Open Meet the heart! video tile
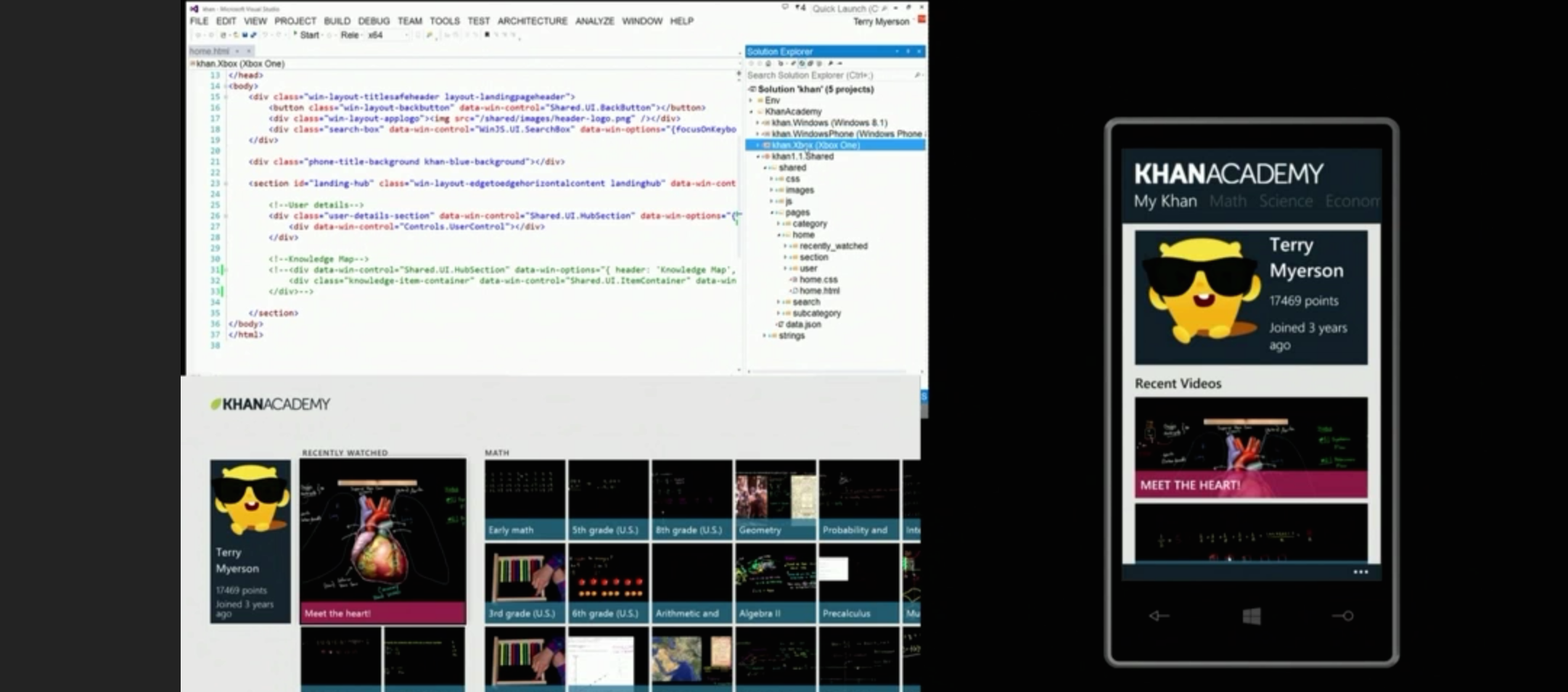 383,540
